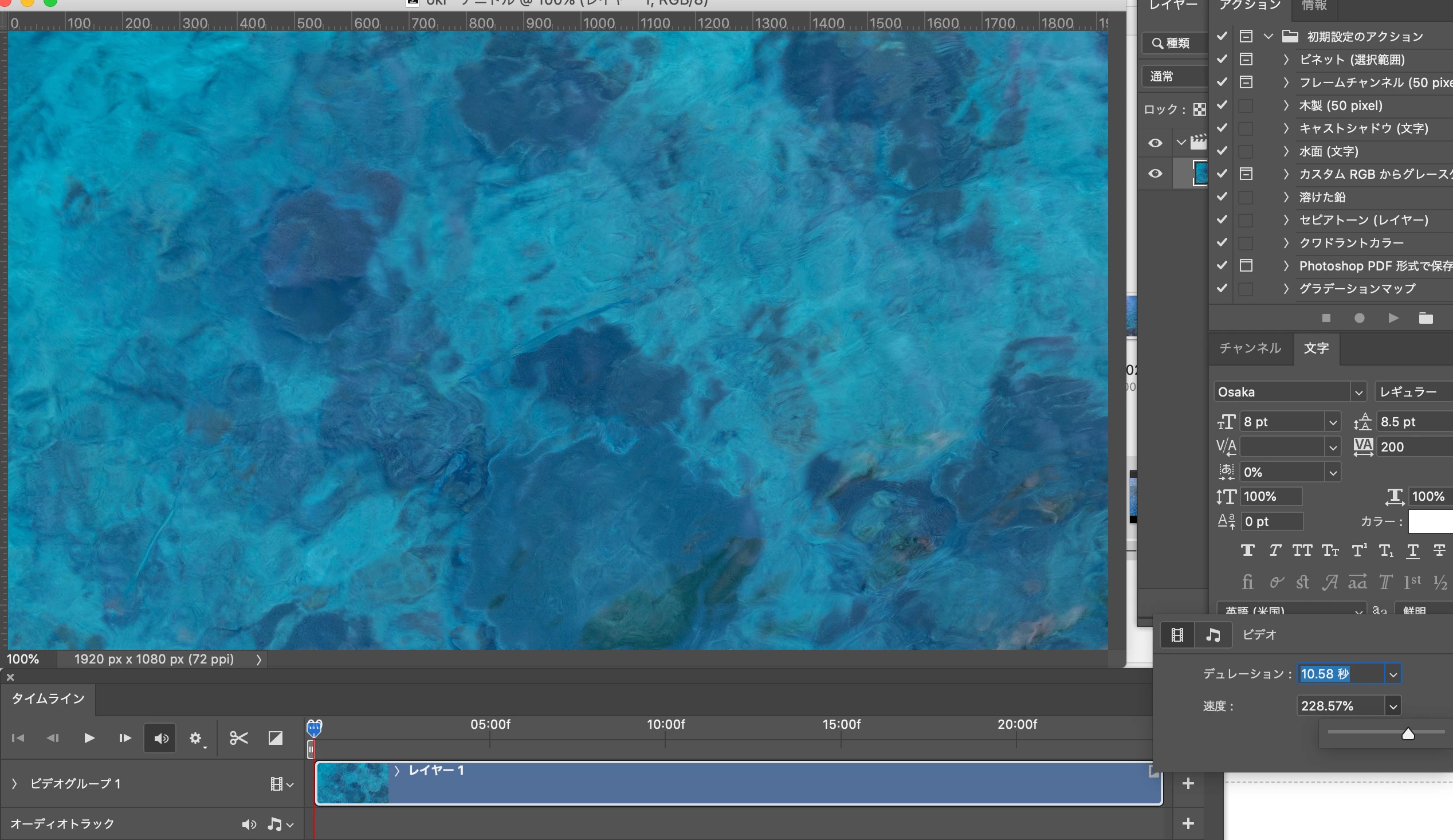Click the scissors split-at-playhead icon

(238, 738)
